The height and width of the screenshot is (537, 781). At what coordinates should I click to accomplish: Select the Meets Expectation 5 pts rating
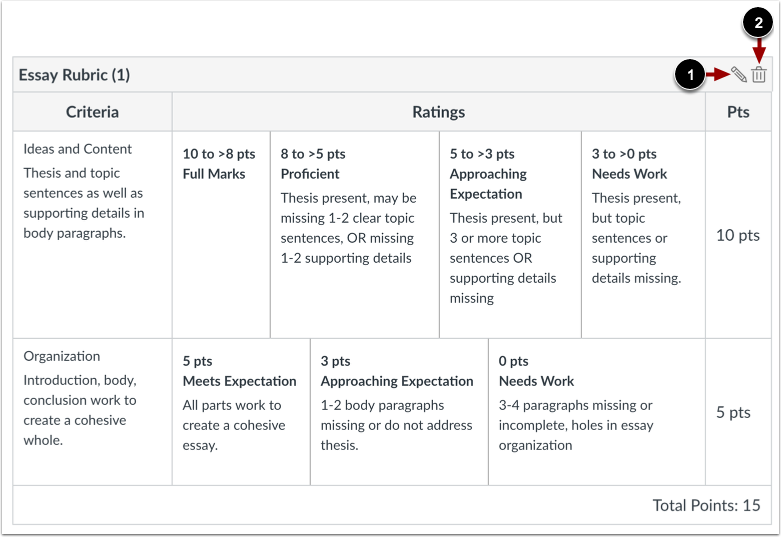click(x=241, y=412)
